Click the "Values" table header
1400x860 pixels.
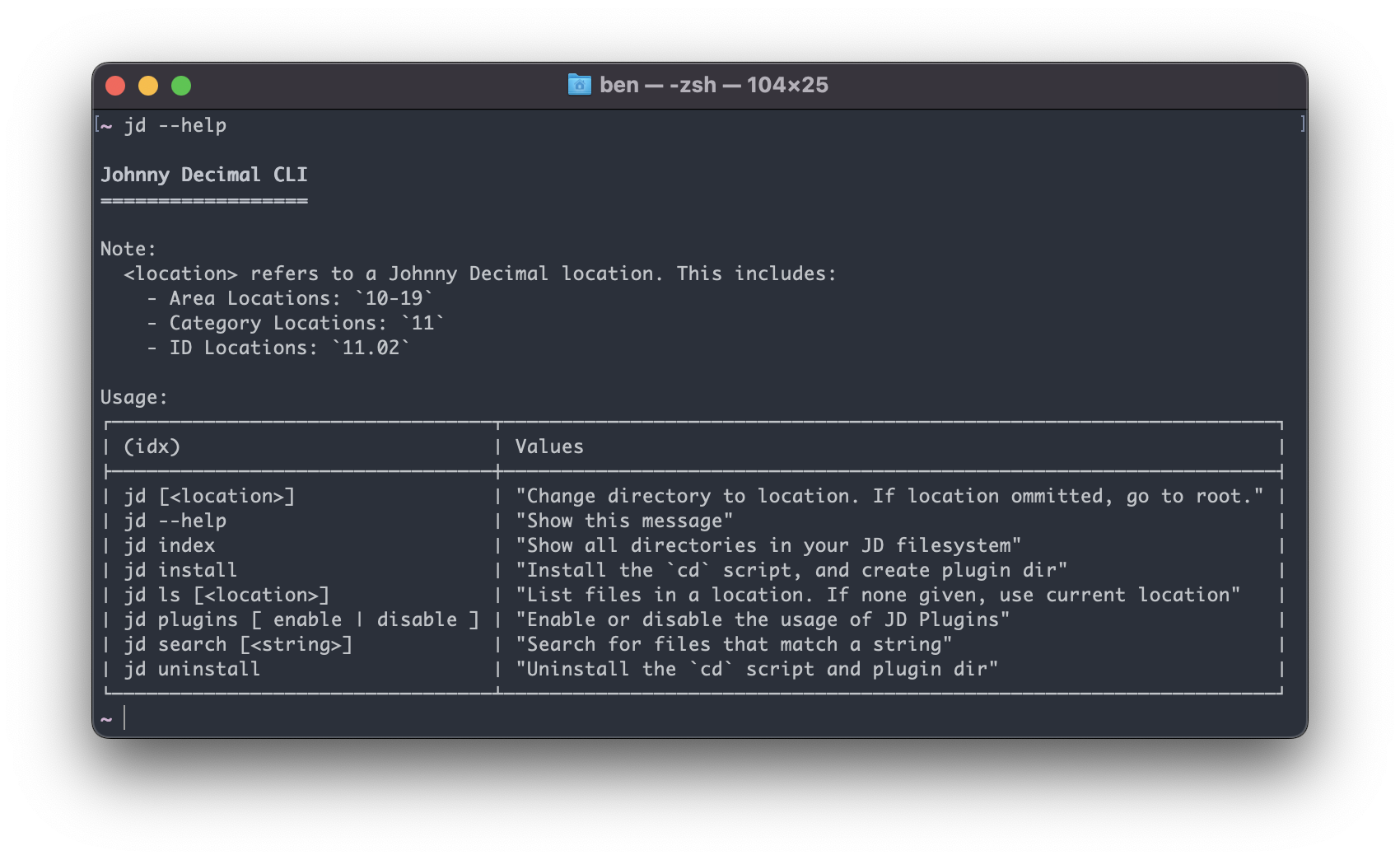pos(549,446)
